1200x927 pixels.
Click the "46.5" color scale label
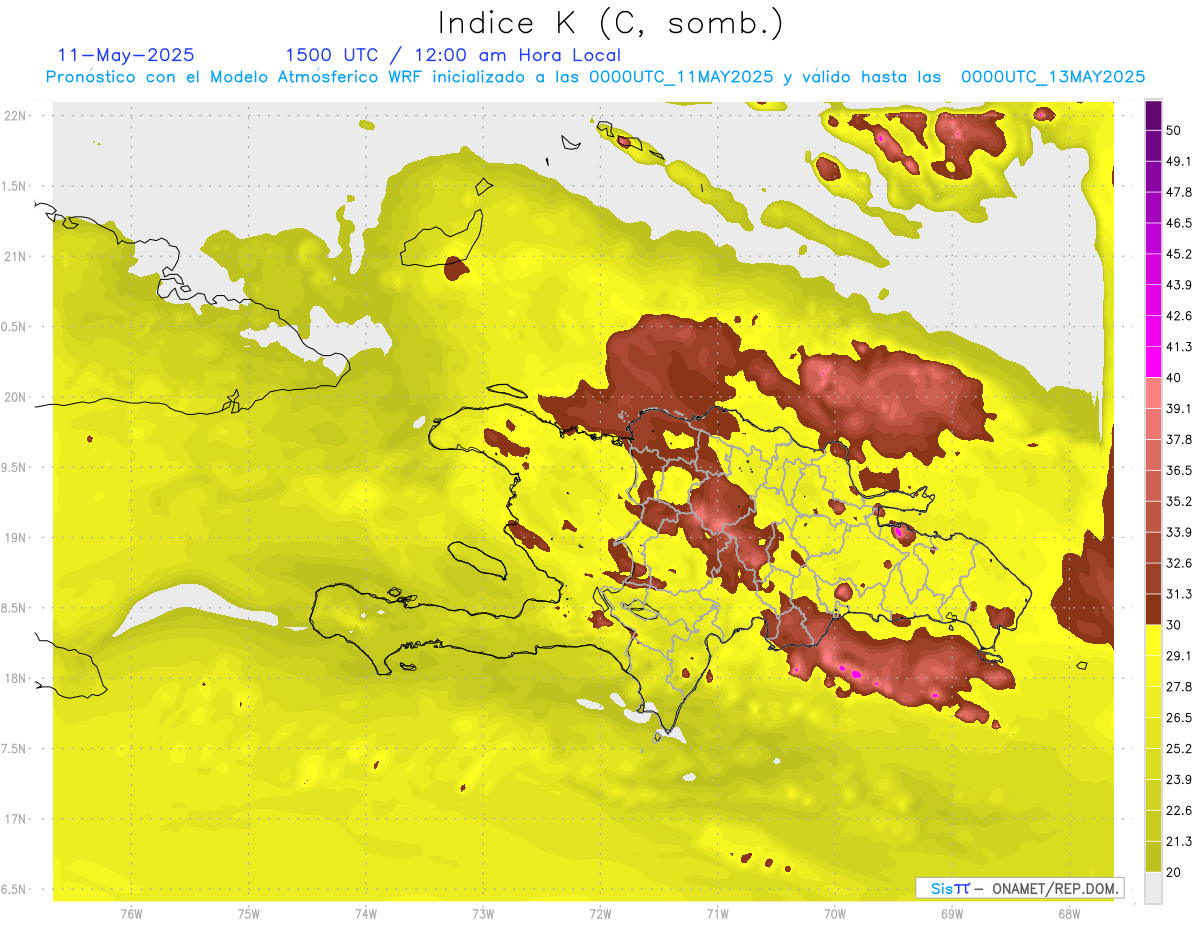(x=1179, y=223)
